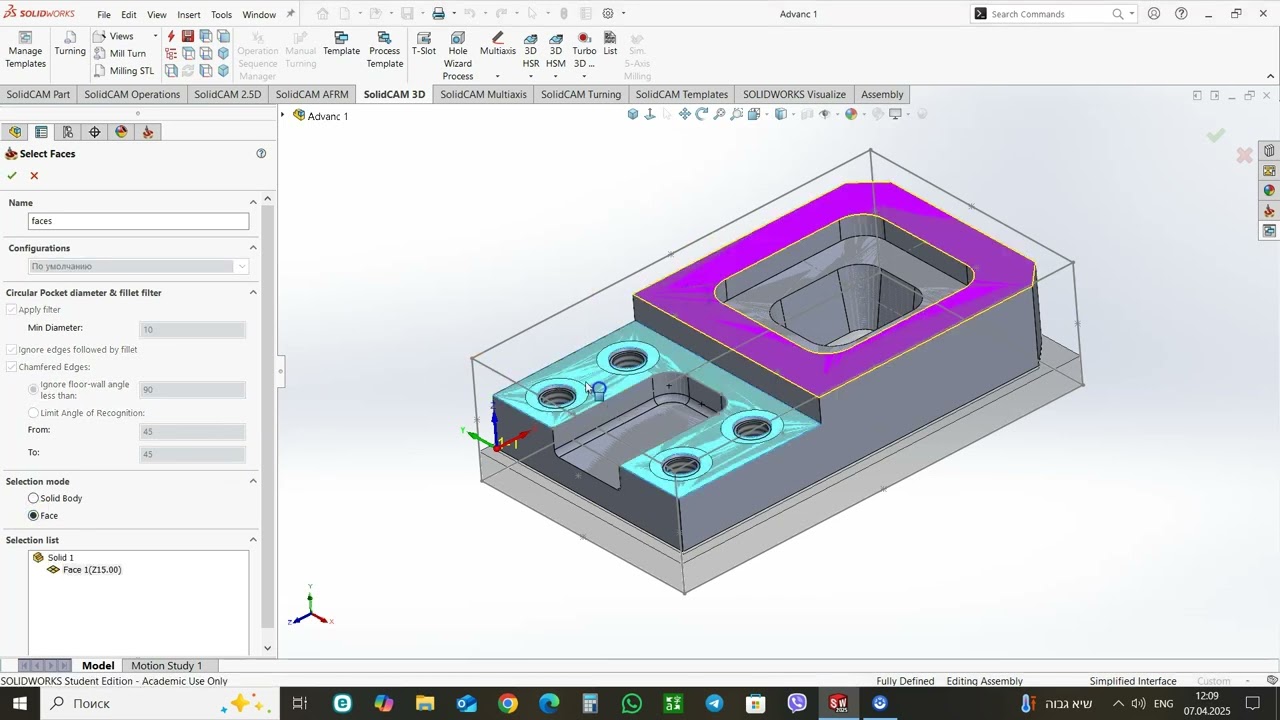This screenshot has height=720, width=1280.
Task: Open the options gear icon in title bar
Action: 608,14
